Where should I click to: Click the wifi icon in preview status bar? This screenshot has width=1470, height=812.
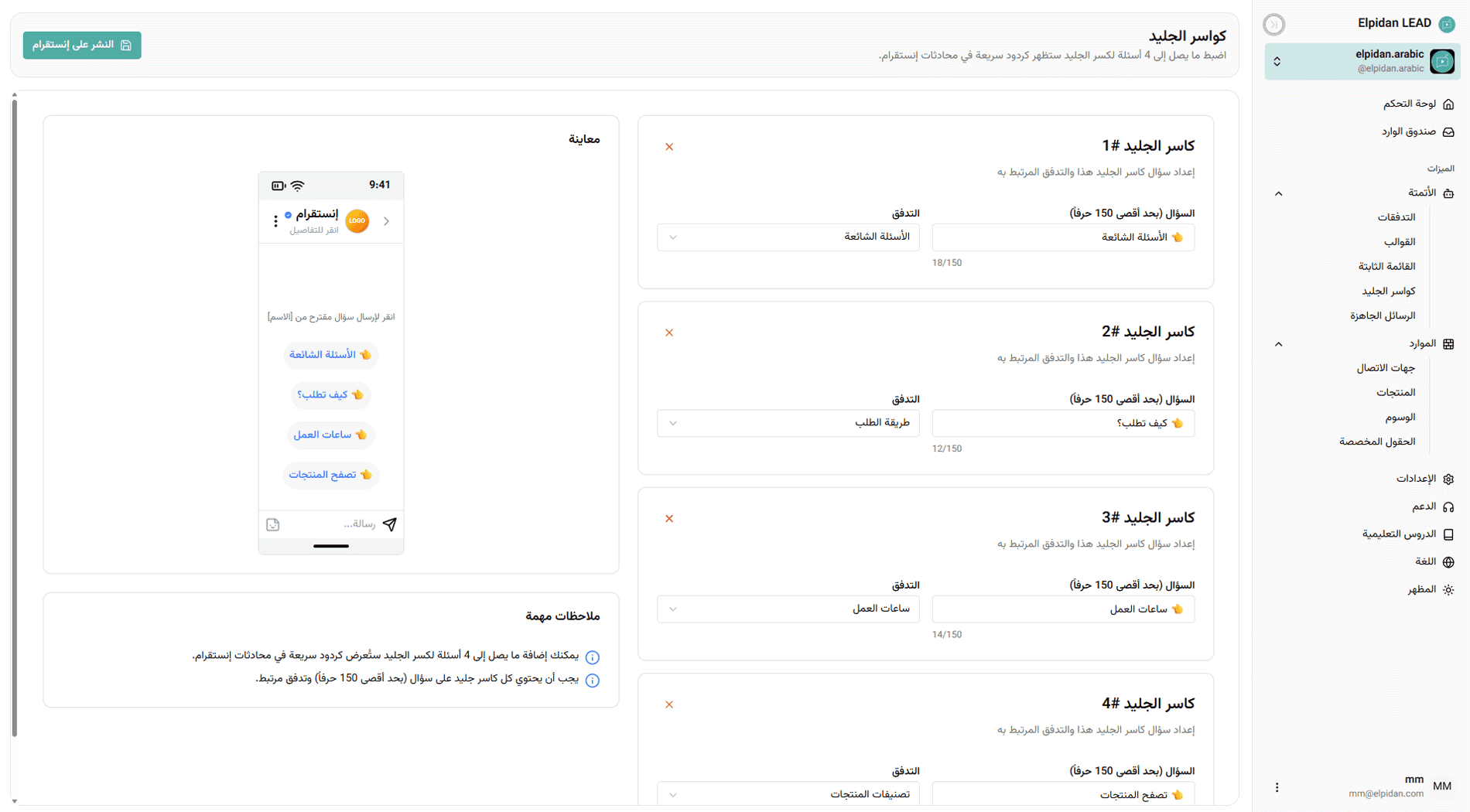point(297,186)
